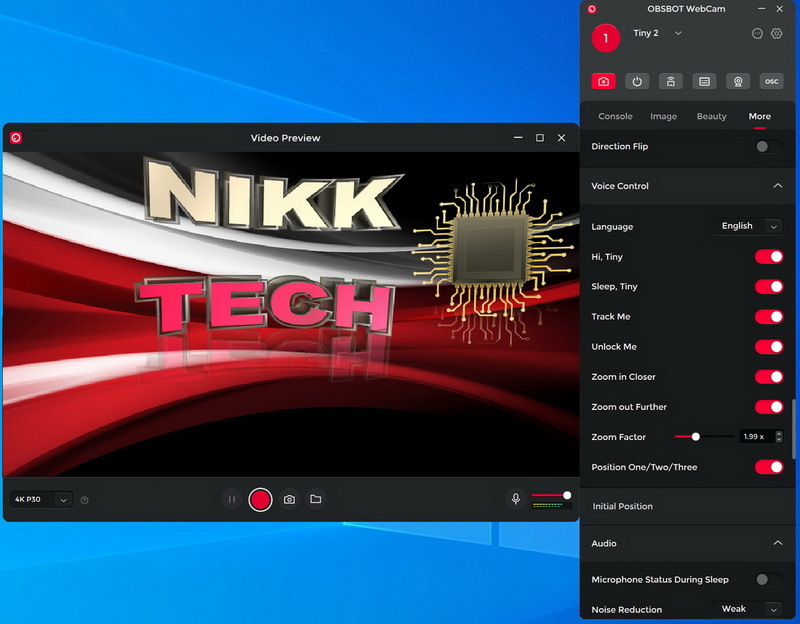Decrease Zoom Factor with stepper down arrow
The width and height of the screenshot is (800, 624).
point(779,439)
